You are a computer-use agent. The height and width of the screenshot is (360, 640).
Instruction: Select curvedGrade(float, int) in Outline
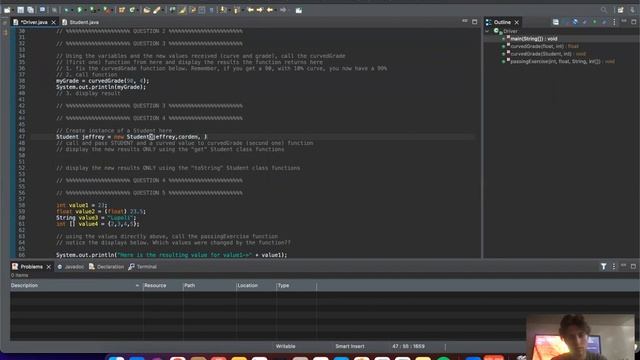[x=544, y=47]
